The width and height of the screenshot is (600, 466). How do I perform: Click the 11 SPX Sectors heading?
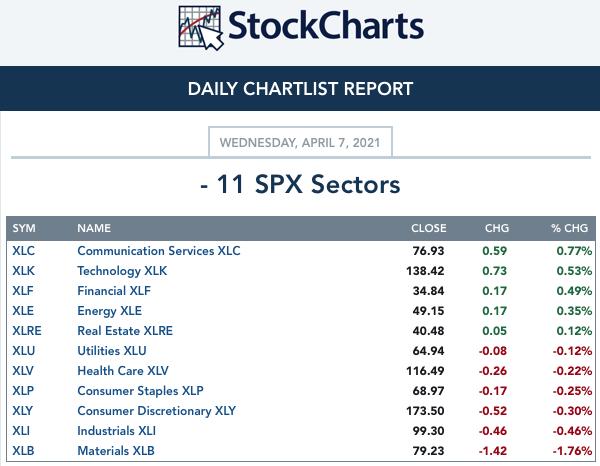[x=300, y=184]
